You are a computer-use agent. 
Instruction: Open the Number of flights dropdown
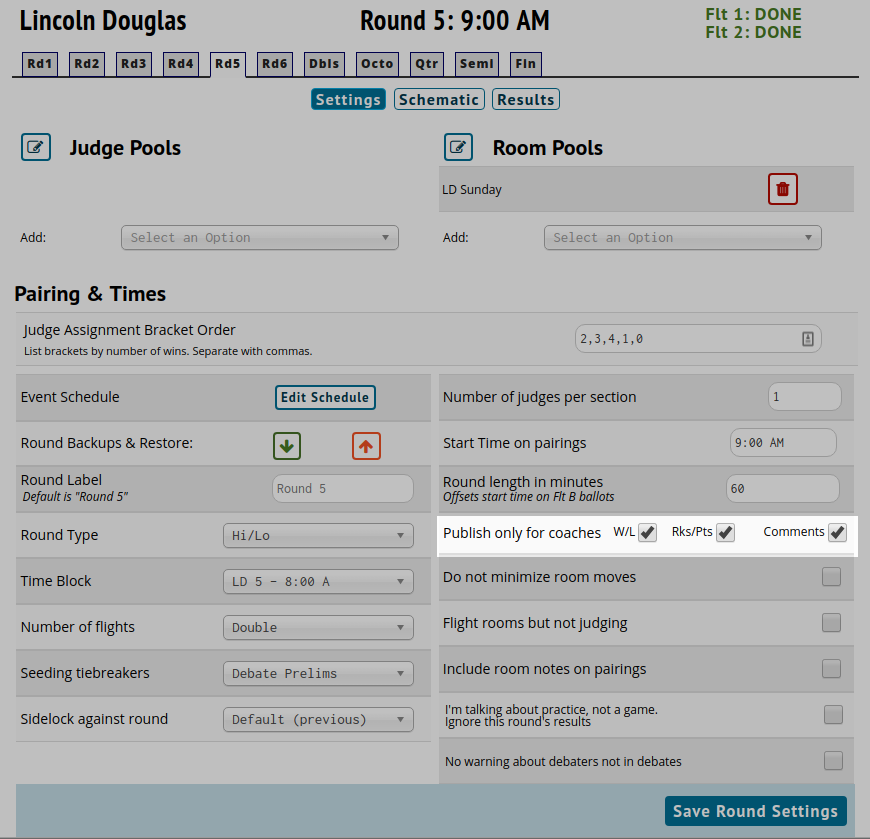click(318, 628)
